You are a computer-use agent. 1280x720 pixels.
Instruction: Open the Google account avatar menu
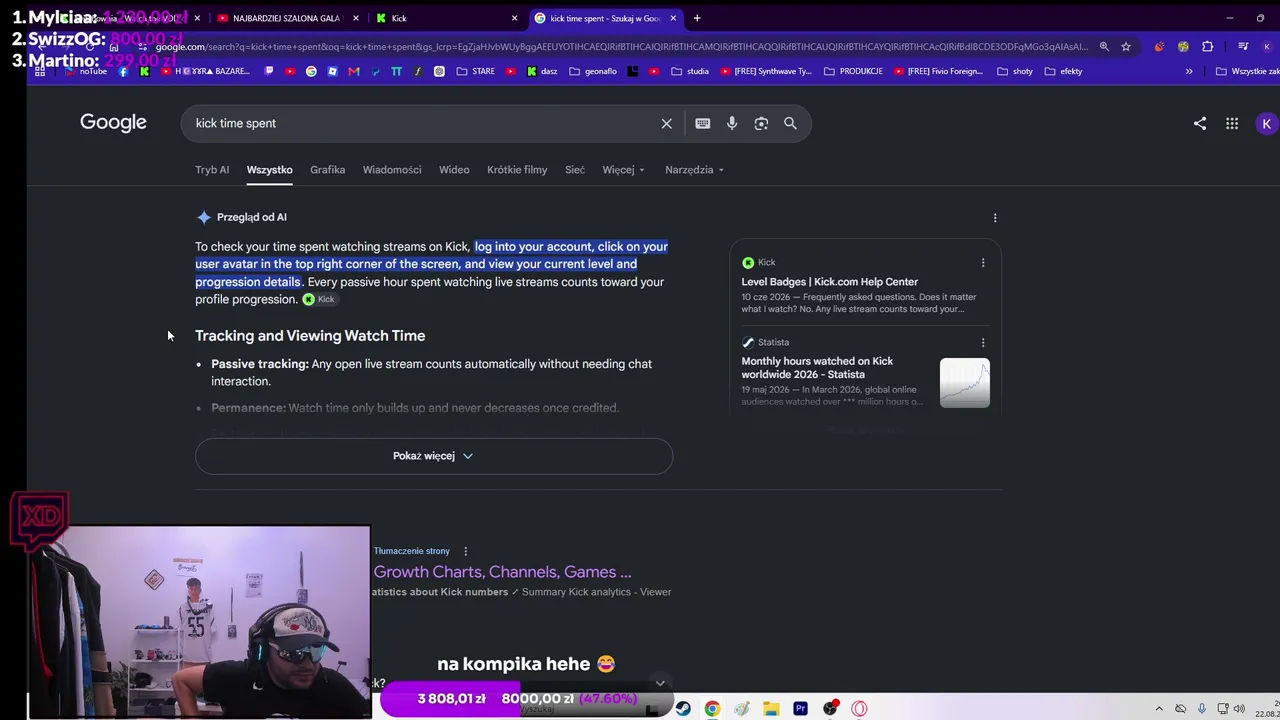(x=1266, y=123)
